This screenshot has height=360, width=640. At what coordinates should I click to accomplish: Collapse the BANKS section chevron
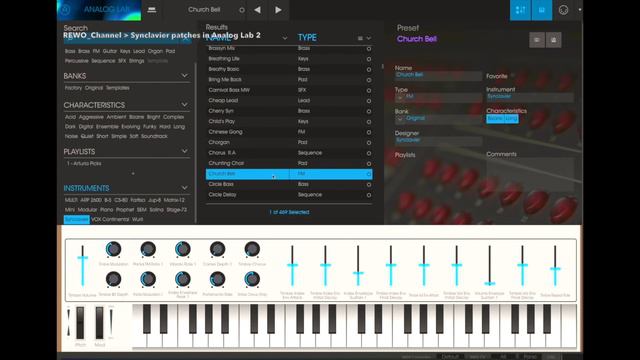[184, 76]
